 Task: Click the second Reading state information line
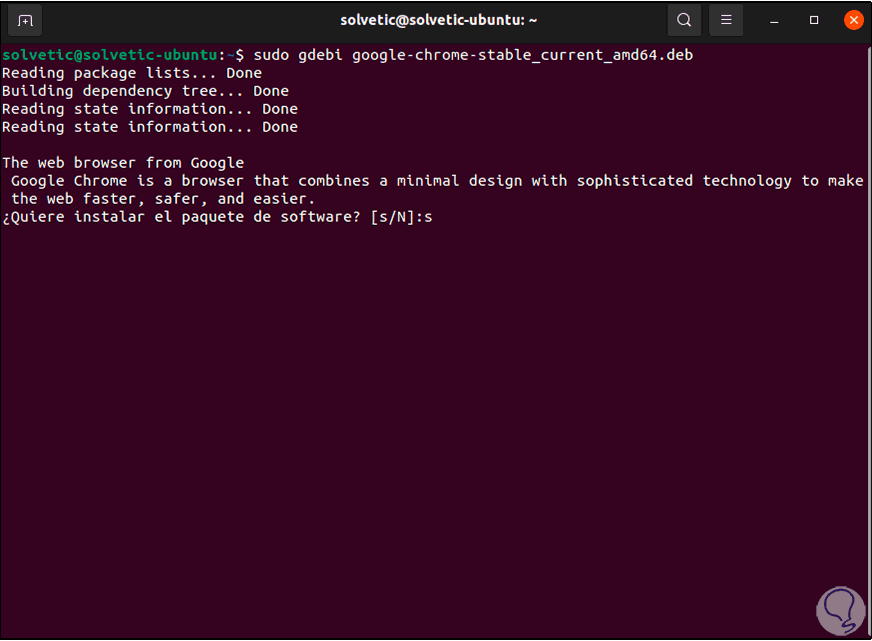pyautogui.click(x=149, y=127)
